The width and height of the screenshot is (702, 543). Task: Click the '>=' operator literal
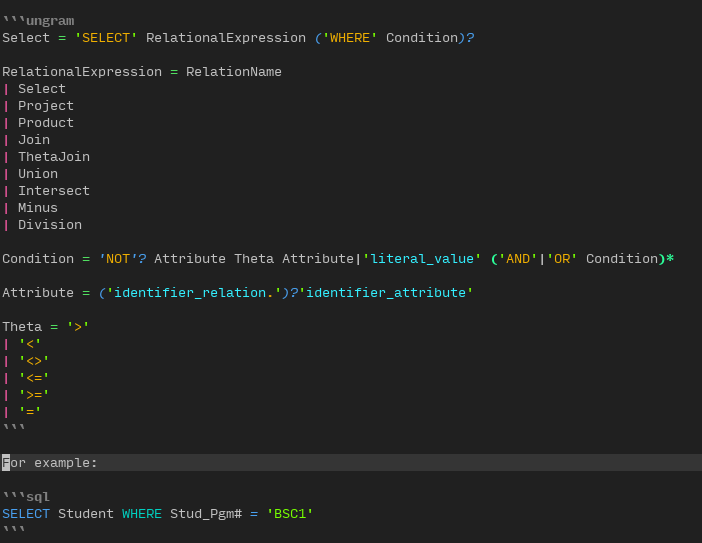(x=34, y=395)
